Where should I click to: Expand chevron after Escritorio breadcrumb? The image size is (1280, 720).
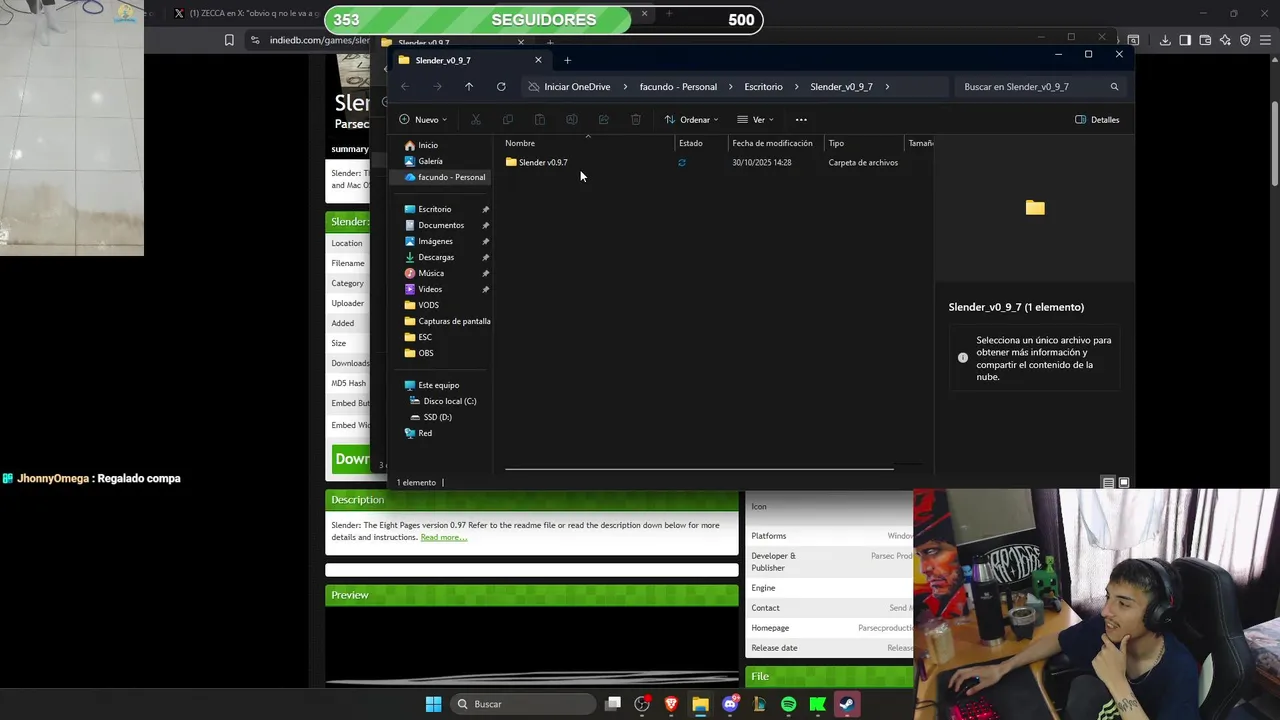pos(797,87)
